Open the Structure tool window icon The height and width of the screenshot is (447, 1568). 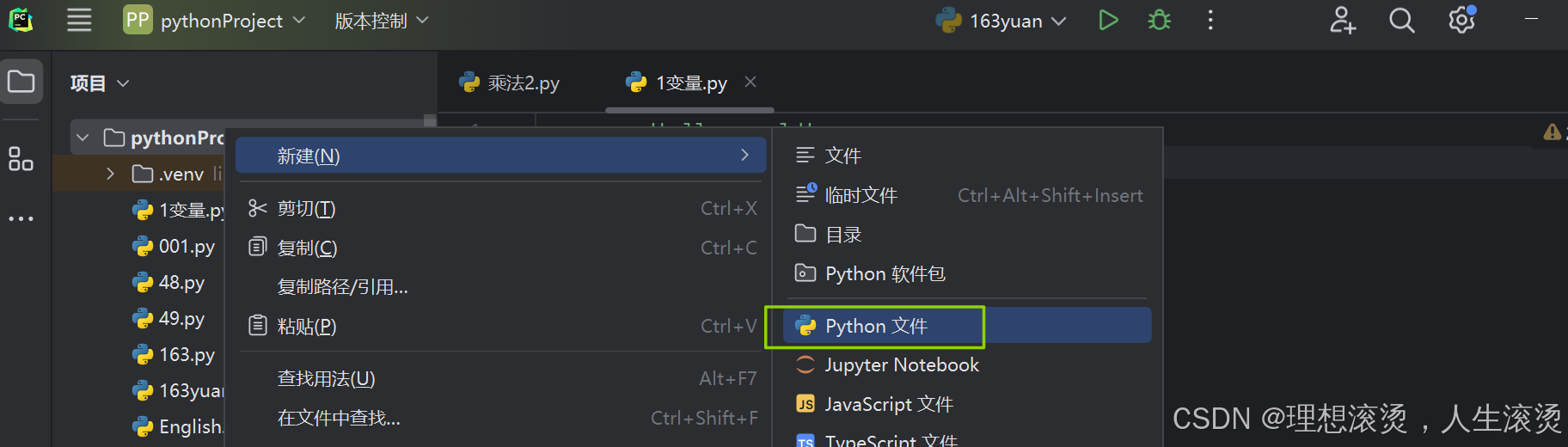click(21, 159)
